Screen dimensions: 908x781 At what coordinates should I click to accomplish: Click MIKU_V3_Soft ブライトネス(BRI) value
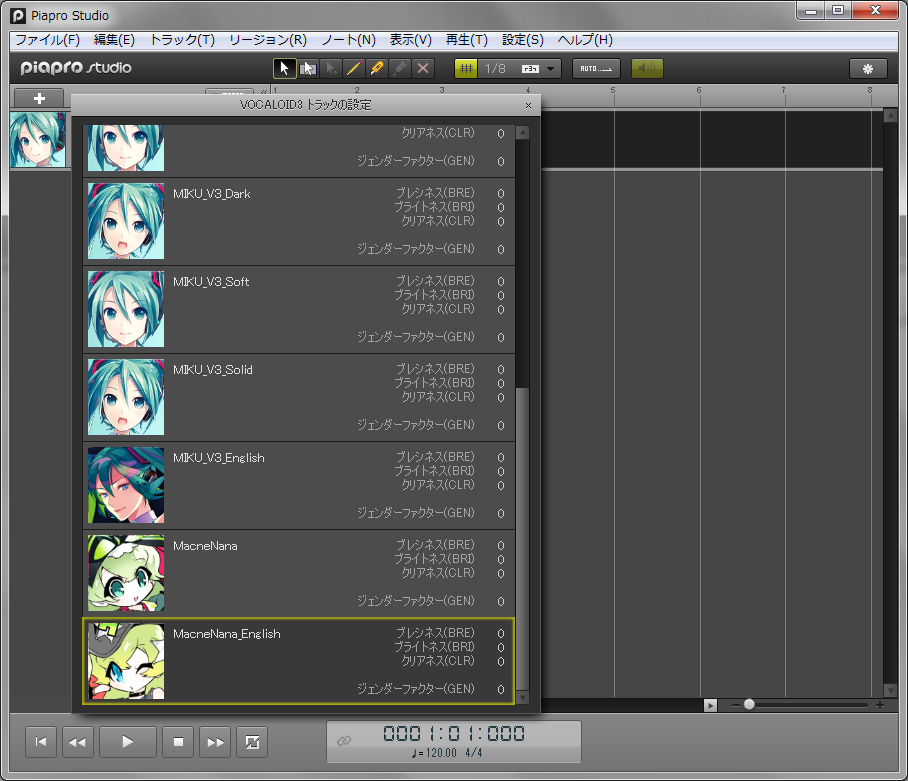coord(501,295)
